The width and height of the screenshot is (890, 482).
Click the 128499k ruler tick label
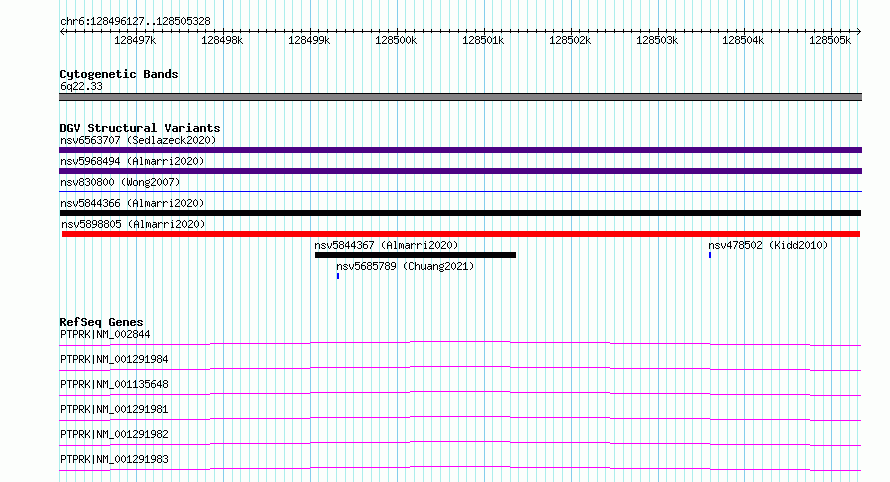(x=309, y=40)
